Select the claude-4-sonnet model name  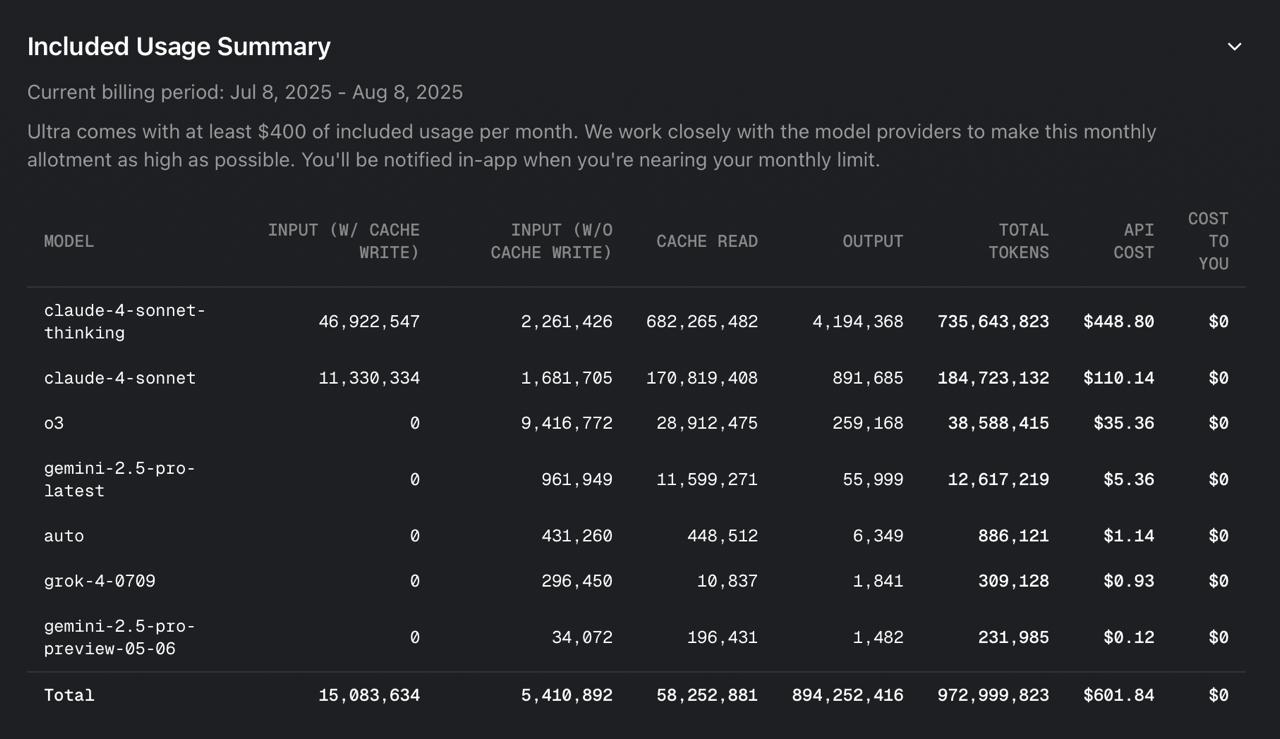coord(119,378)
